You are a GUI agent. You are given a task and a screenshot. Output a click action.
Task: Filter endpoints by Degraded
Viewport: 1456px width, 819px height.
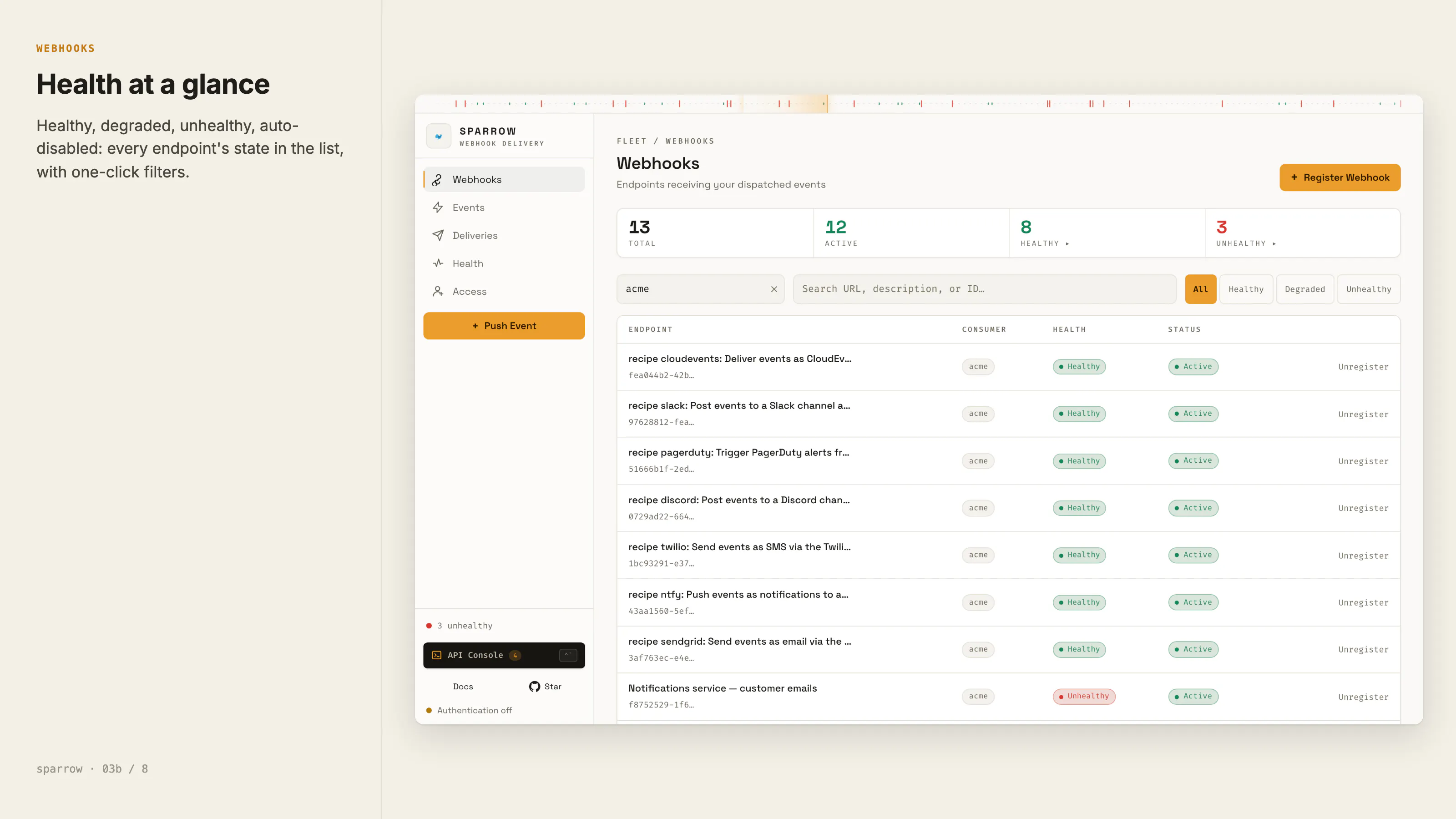pyautogui.click(x=1304, y=289)
